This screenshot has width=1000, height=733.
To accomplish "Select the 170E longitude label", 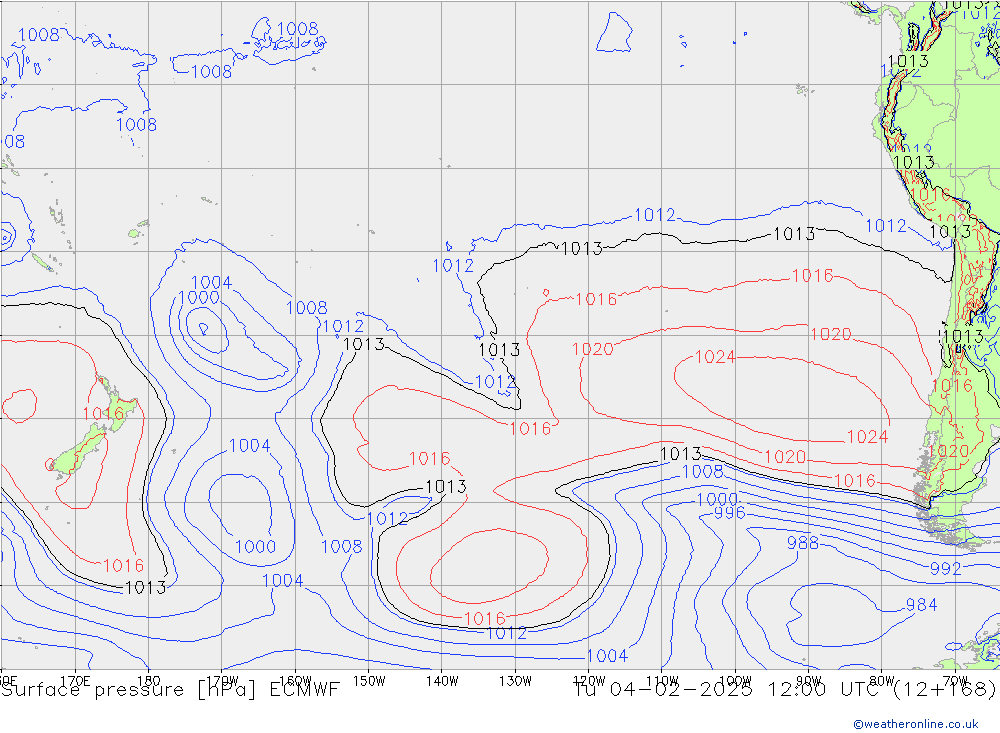I will [x=75, y=680].
